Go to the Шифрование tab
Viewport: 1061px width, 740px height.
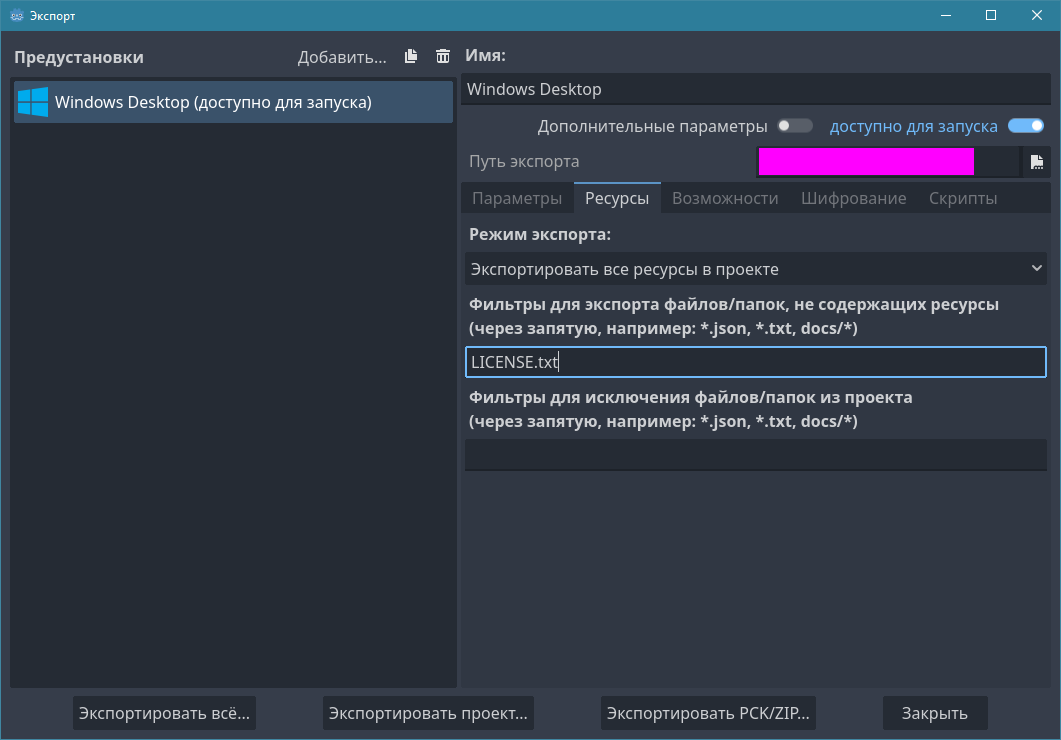coord(853,198)
